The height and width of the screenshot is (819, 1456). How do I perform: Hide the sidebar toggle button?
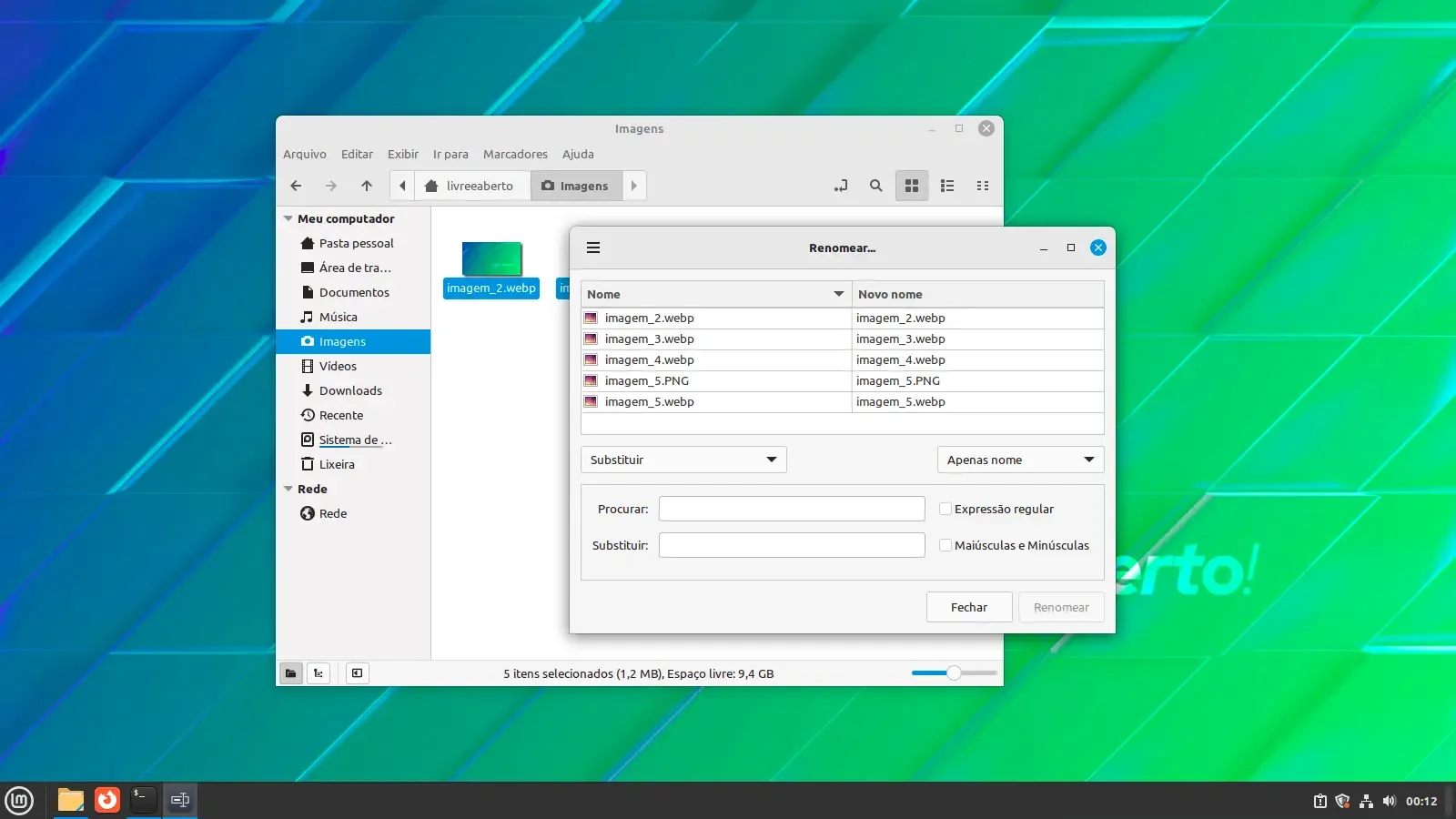tap(357, 673)
